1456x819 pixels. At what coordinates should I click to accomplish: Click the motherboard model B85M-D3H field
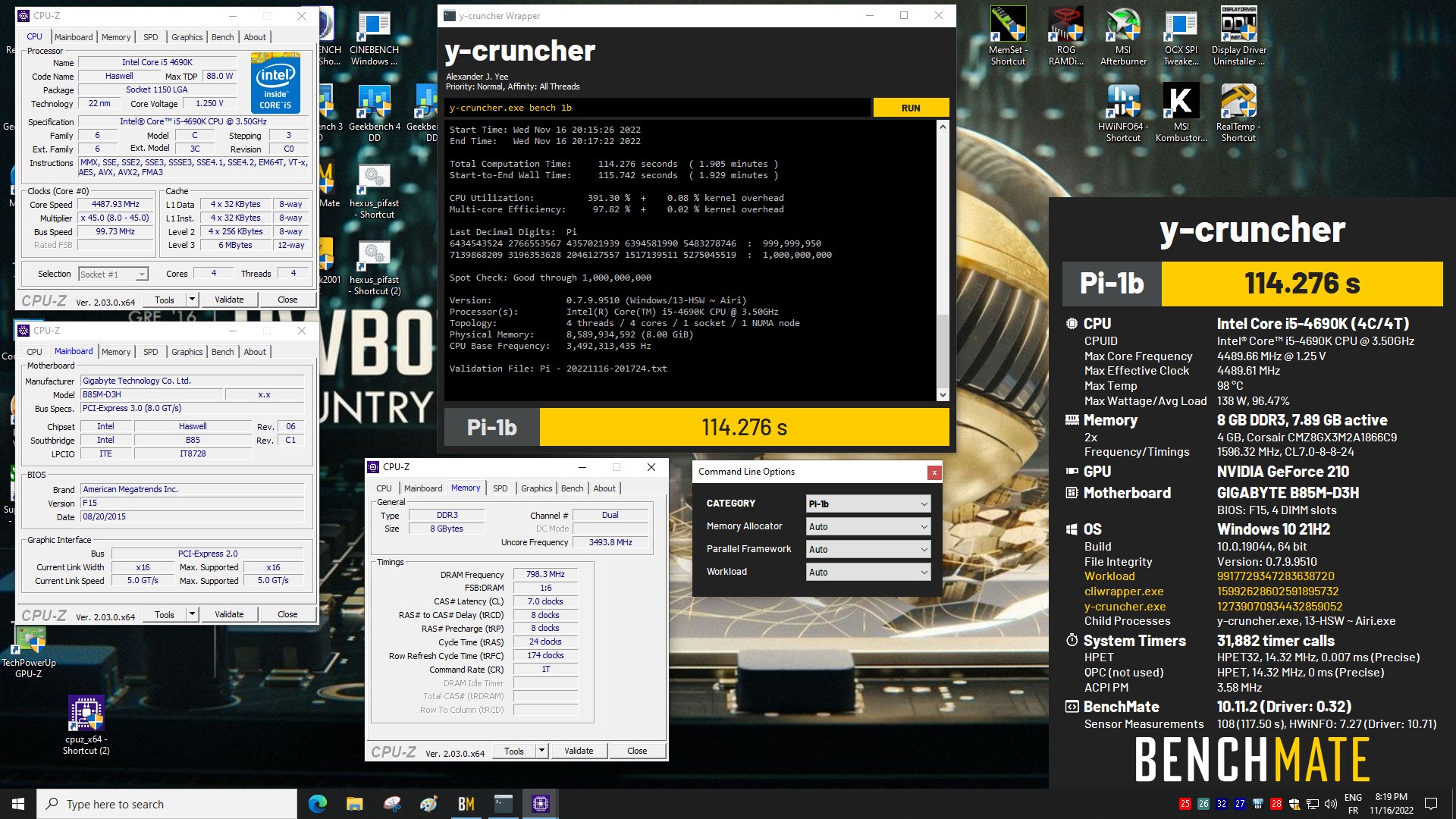point(152,395)
